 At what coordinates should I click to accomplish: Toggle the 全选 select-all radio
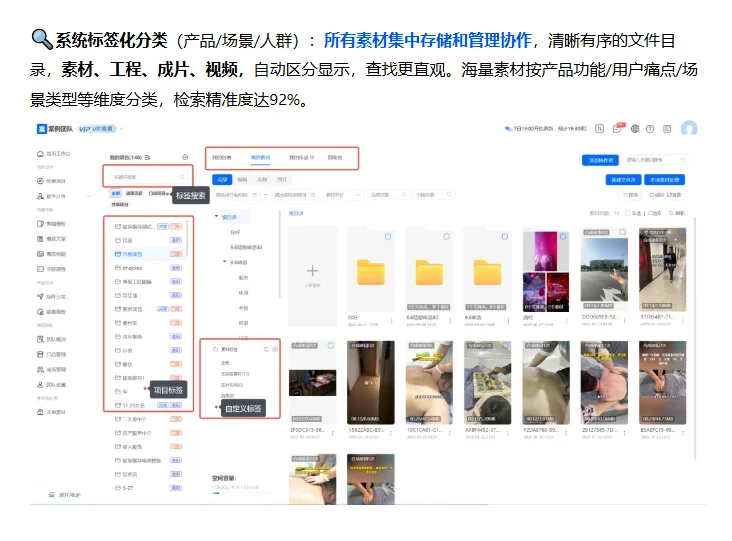click(627, 213)
